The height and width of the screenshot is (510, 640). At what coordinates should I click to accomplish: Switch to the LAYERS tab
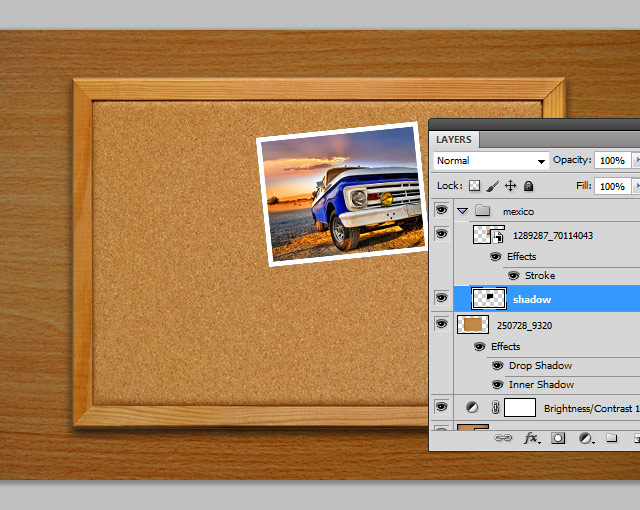click(454, 140)
